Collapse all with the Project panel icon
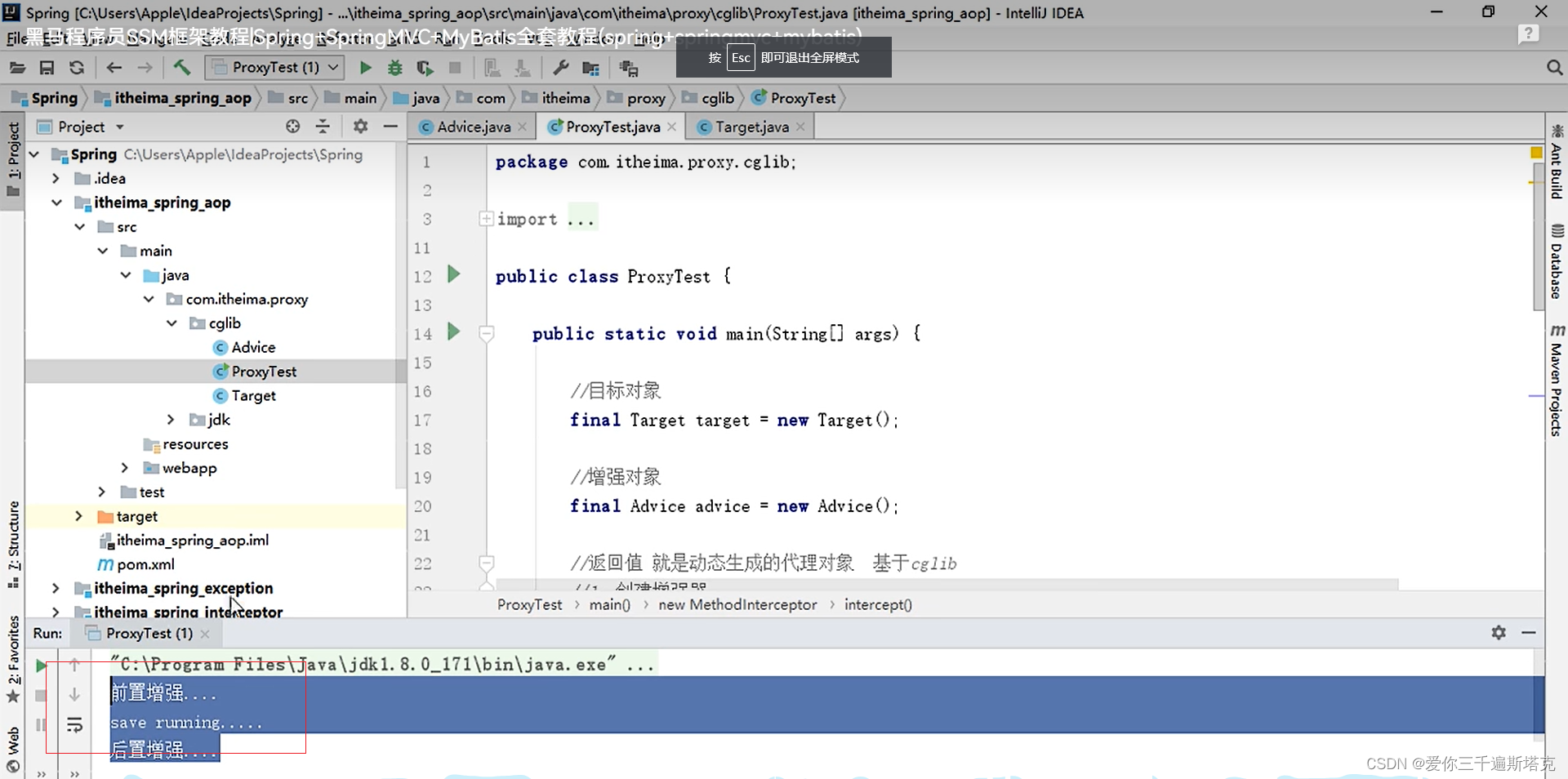Image resolution: width=1568 pixels, height=779 pixels. coord(323,127)
